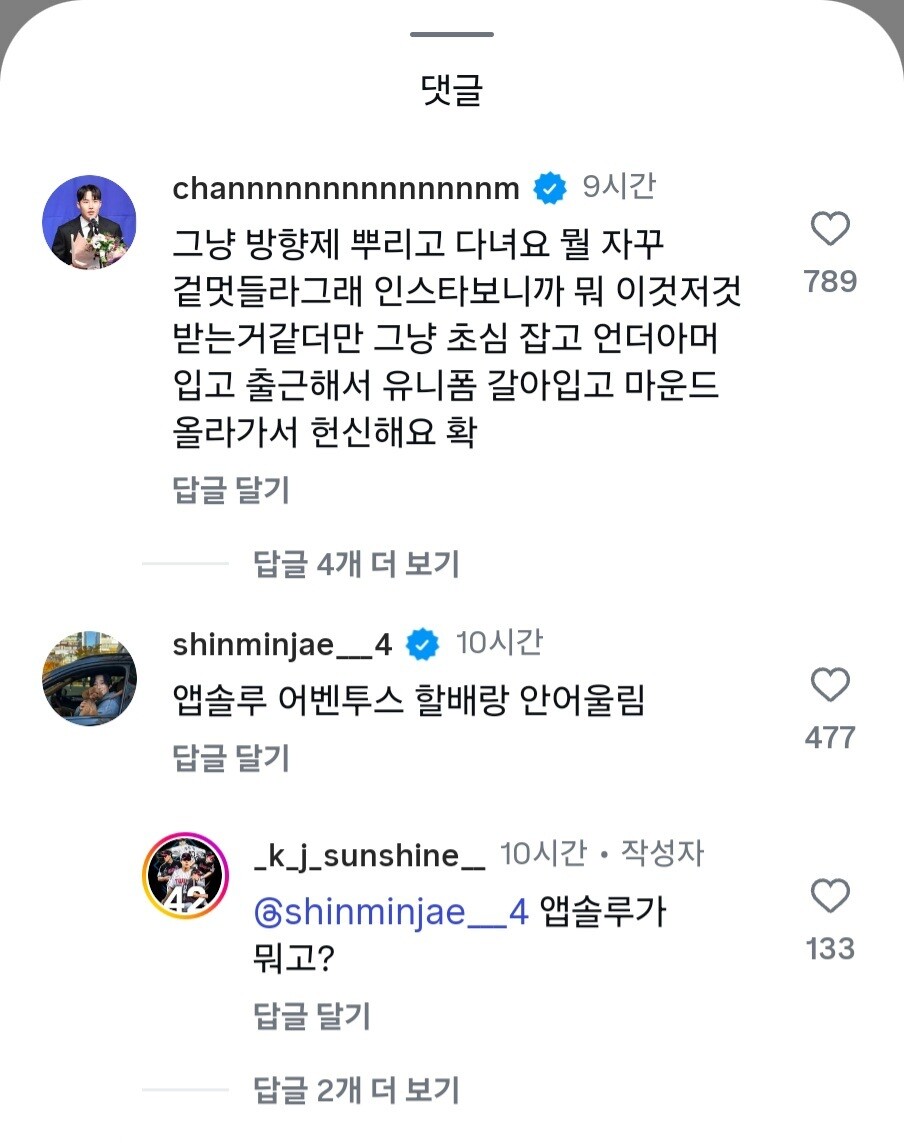Tap shinminjae__4's blue verified badge
Viewport: 904px width, 1143px height.
[423, 645]
